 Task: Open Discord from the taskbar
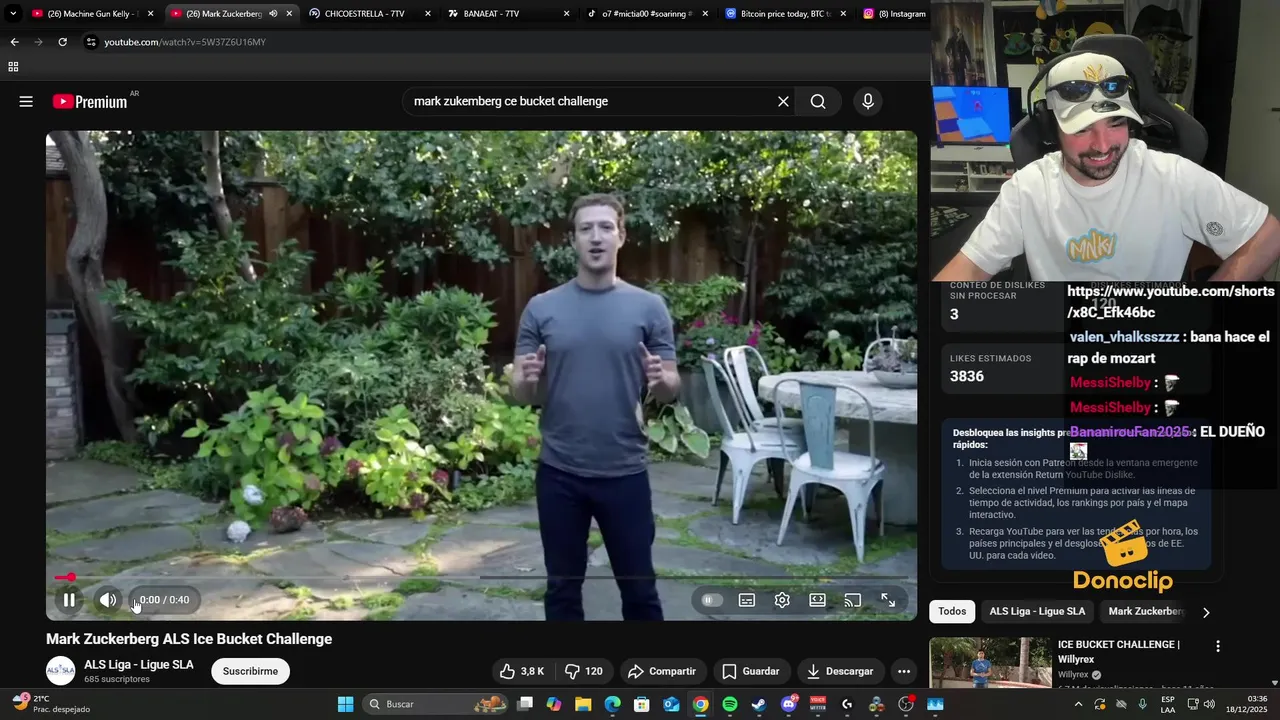[789, 704]
